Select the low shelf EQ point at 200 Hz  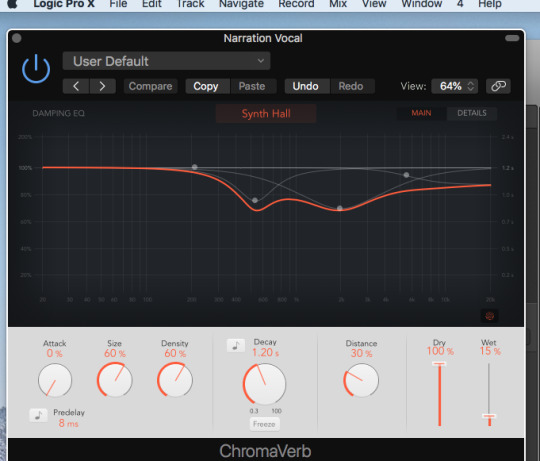pyautogui.click(x=195, y=167)
